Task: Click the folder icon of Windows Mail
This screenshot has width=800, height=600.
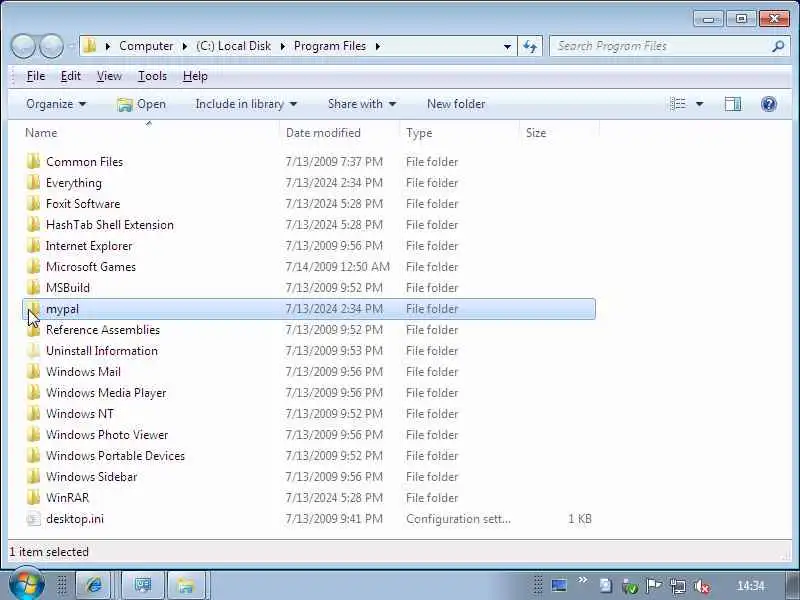Action: coord(34,371)
